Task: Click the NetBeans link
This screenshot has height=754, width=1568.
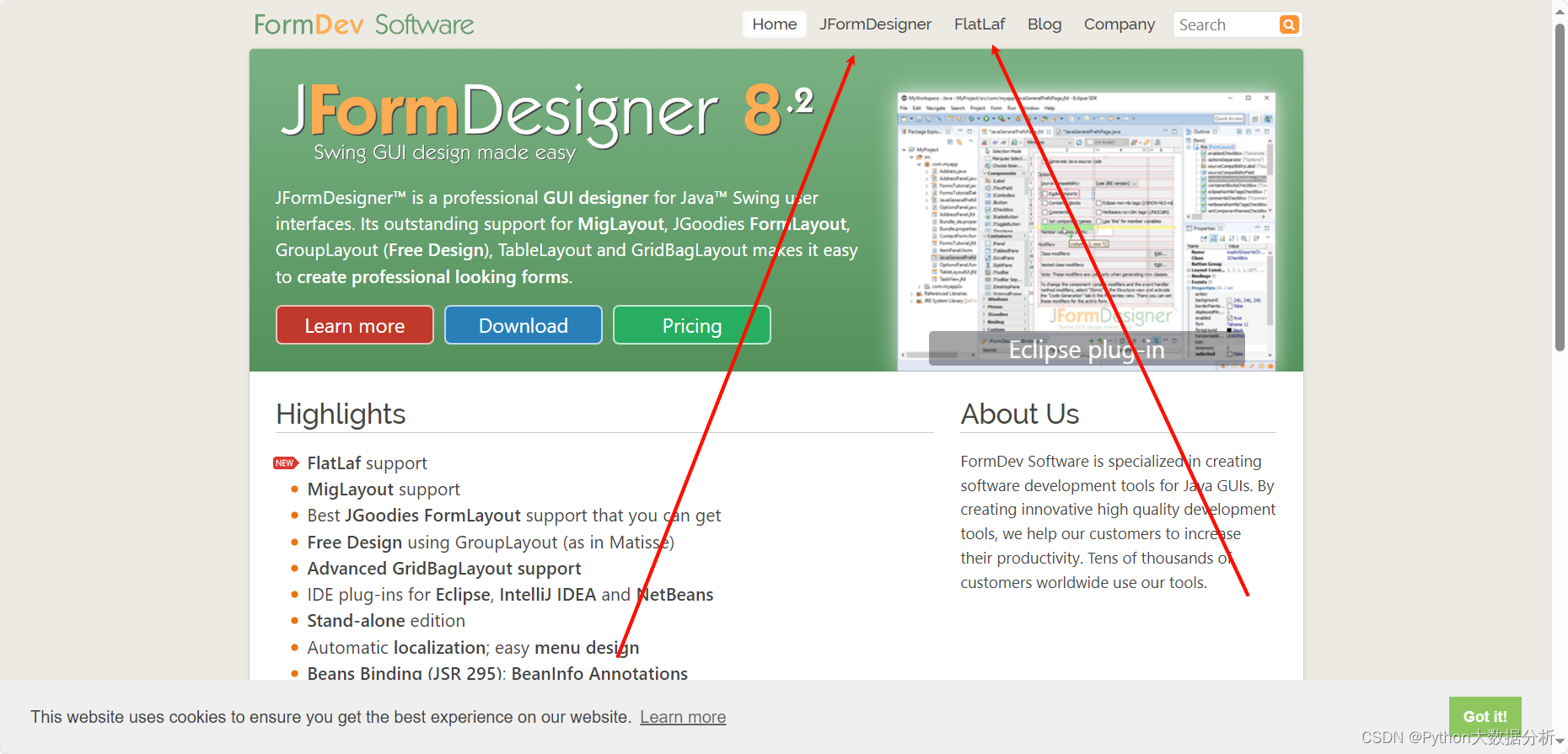Action: pos(674,595)
